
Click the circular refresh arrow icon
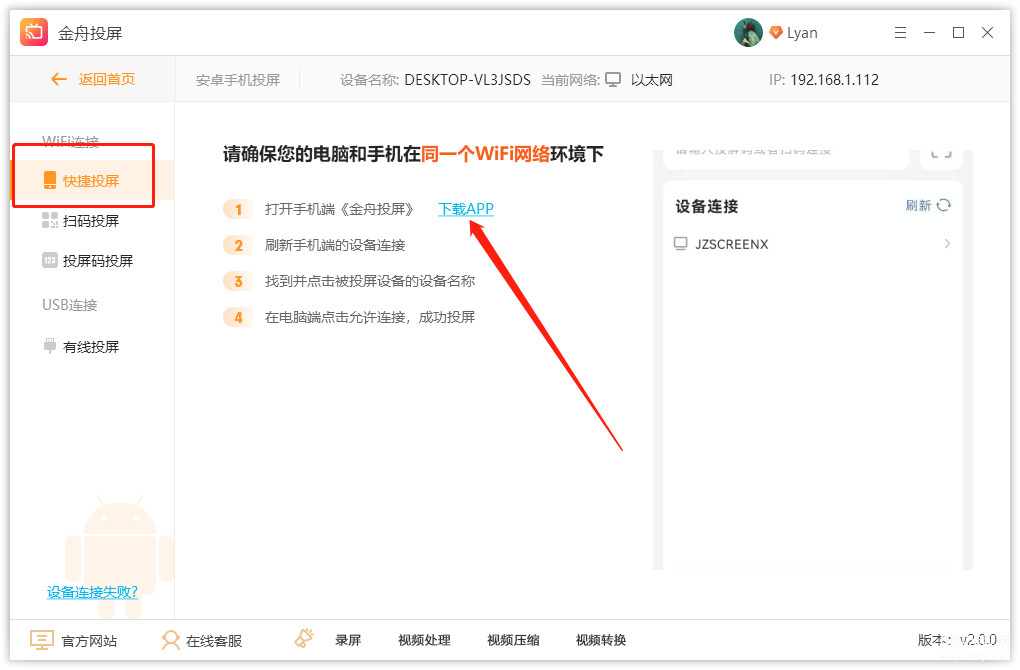(x=944, y=206)
